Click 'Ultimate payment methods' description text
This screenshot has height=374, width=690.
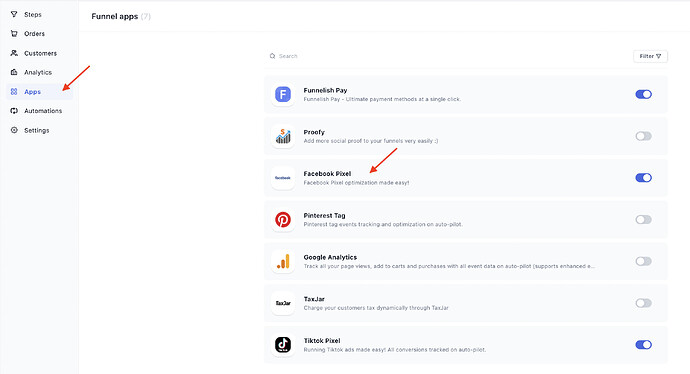point(382,99)
